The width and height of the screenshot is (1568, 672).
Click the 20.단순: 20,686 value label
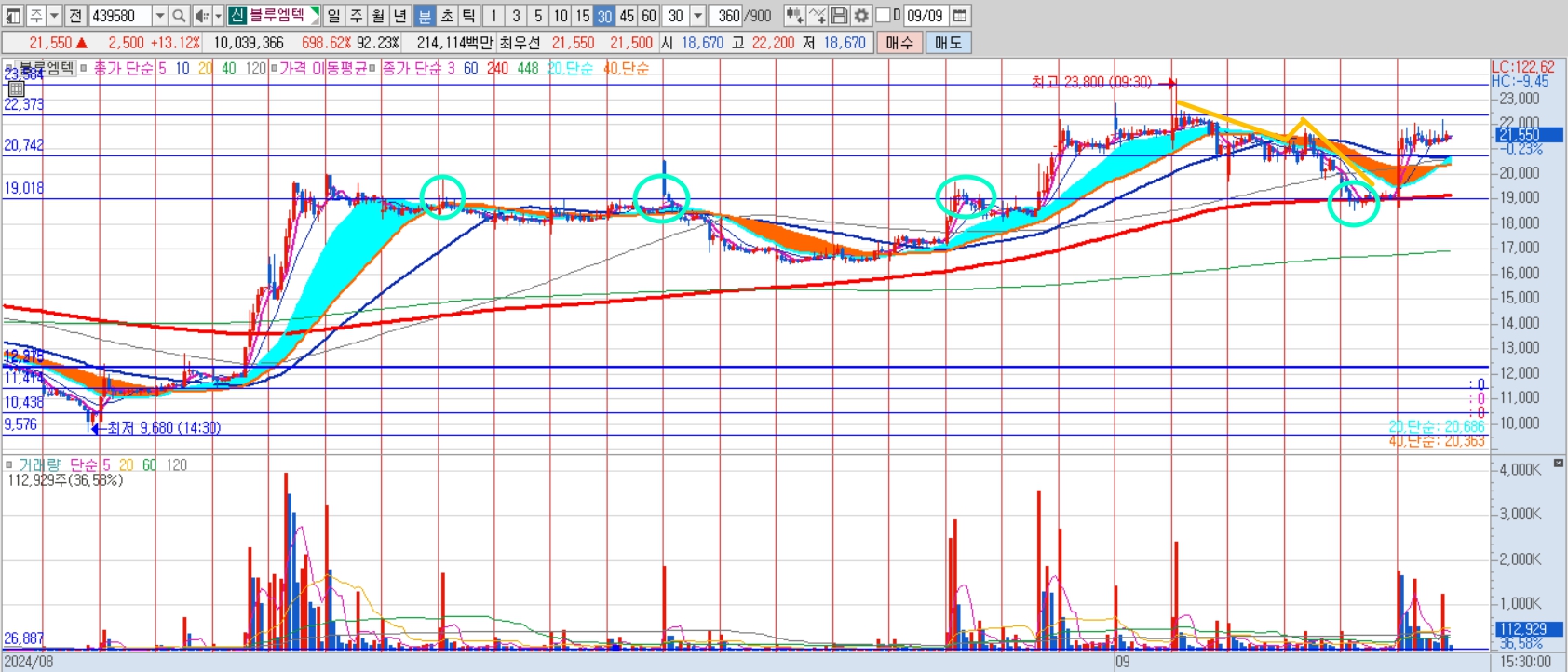(1437, 426)
